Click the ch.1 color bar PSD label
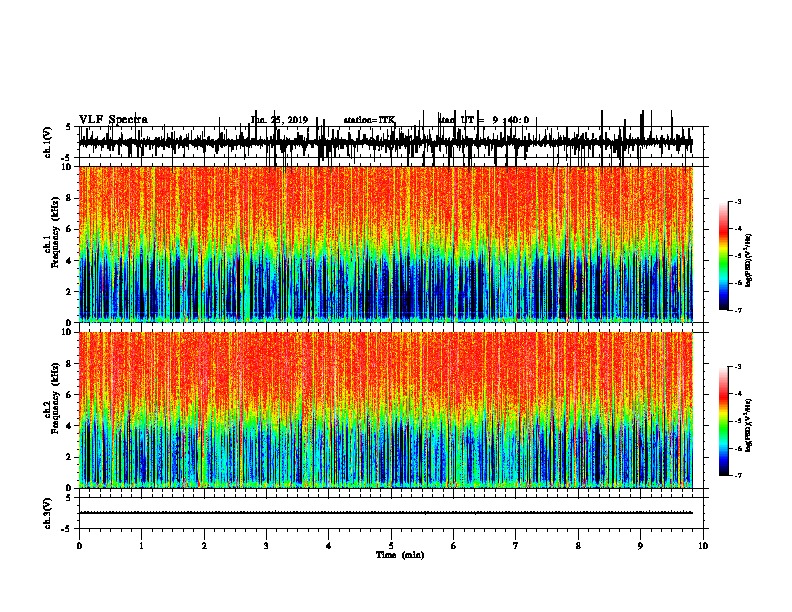The image size is (792, 612). click(748, 260)
